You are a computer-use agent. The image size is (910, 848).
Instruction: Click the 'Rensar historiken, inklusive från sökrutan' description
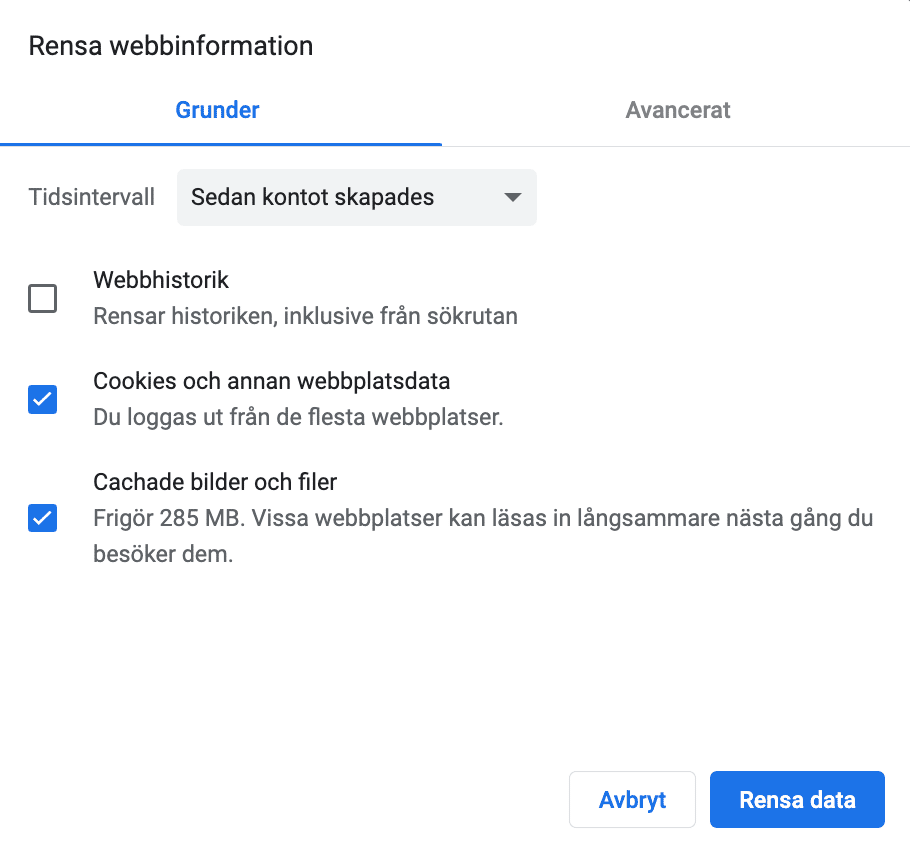pos(305,317)
